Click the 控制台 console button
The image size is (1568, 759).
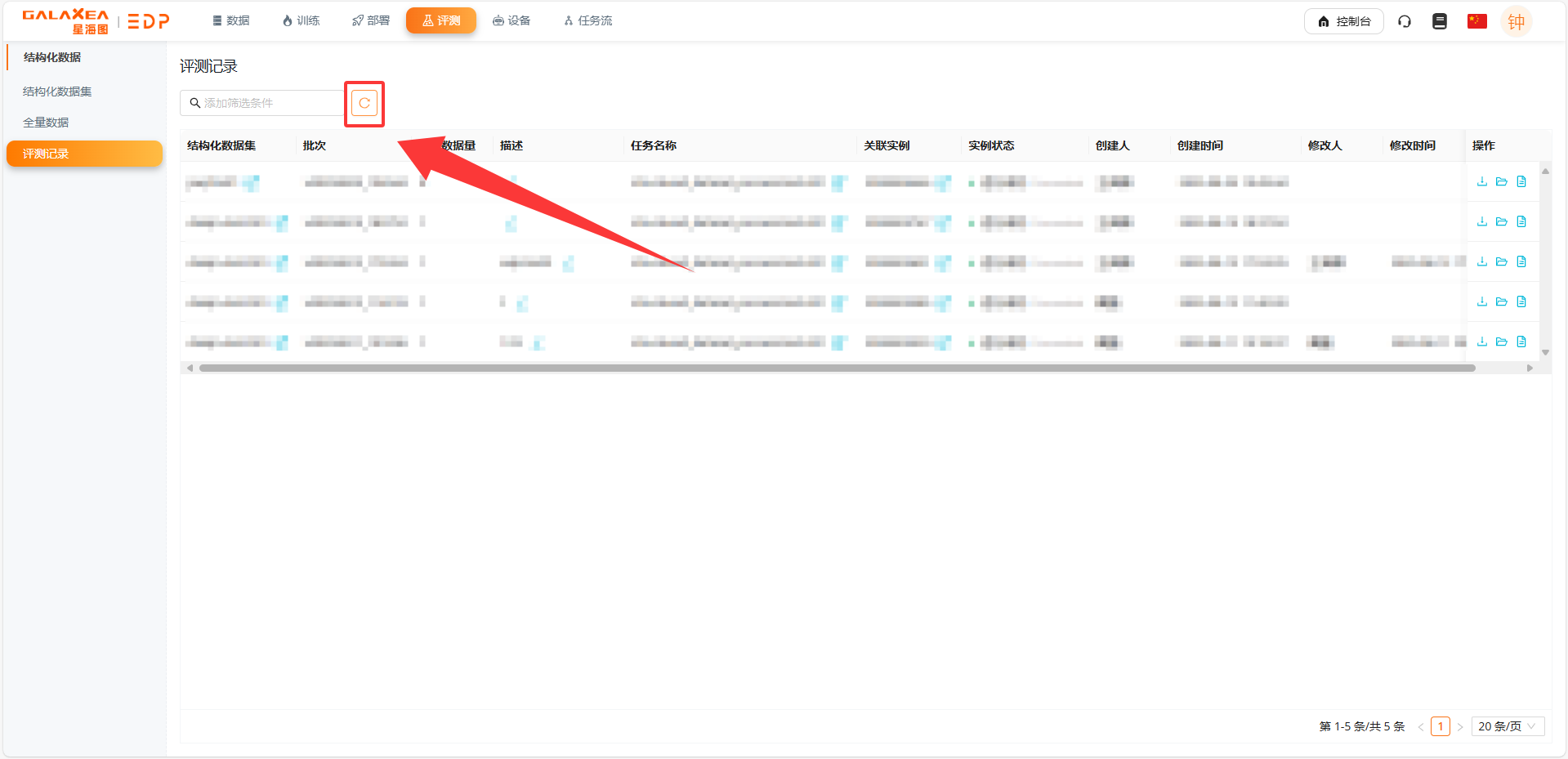tap(1343, 21)
